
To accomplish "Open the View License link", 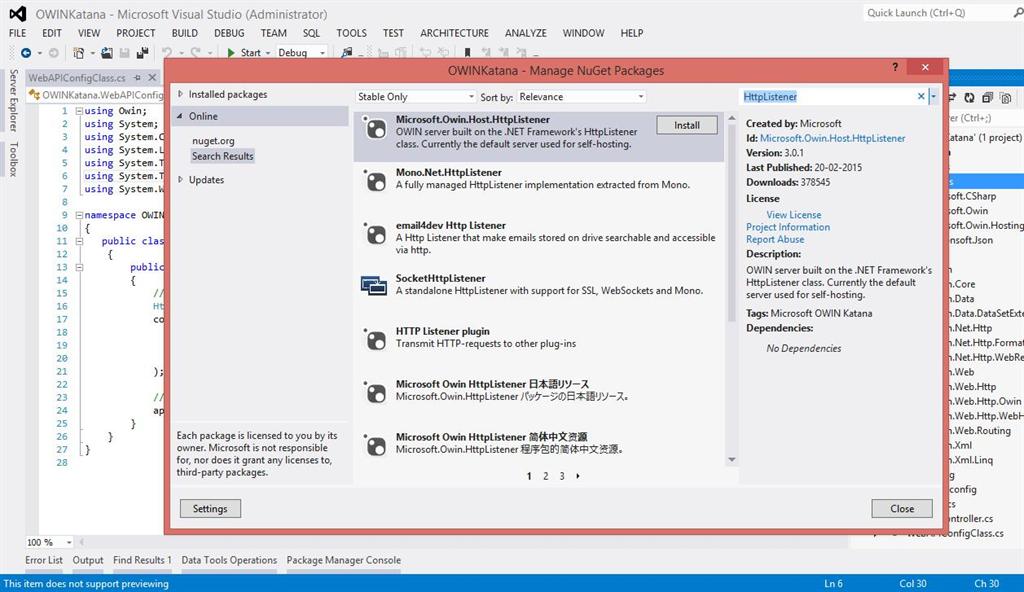I will click(x=793, y=214).
